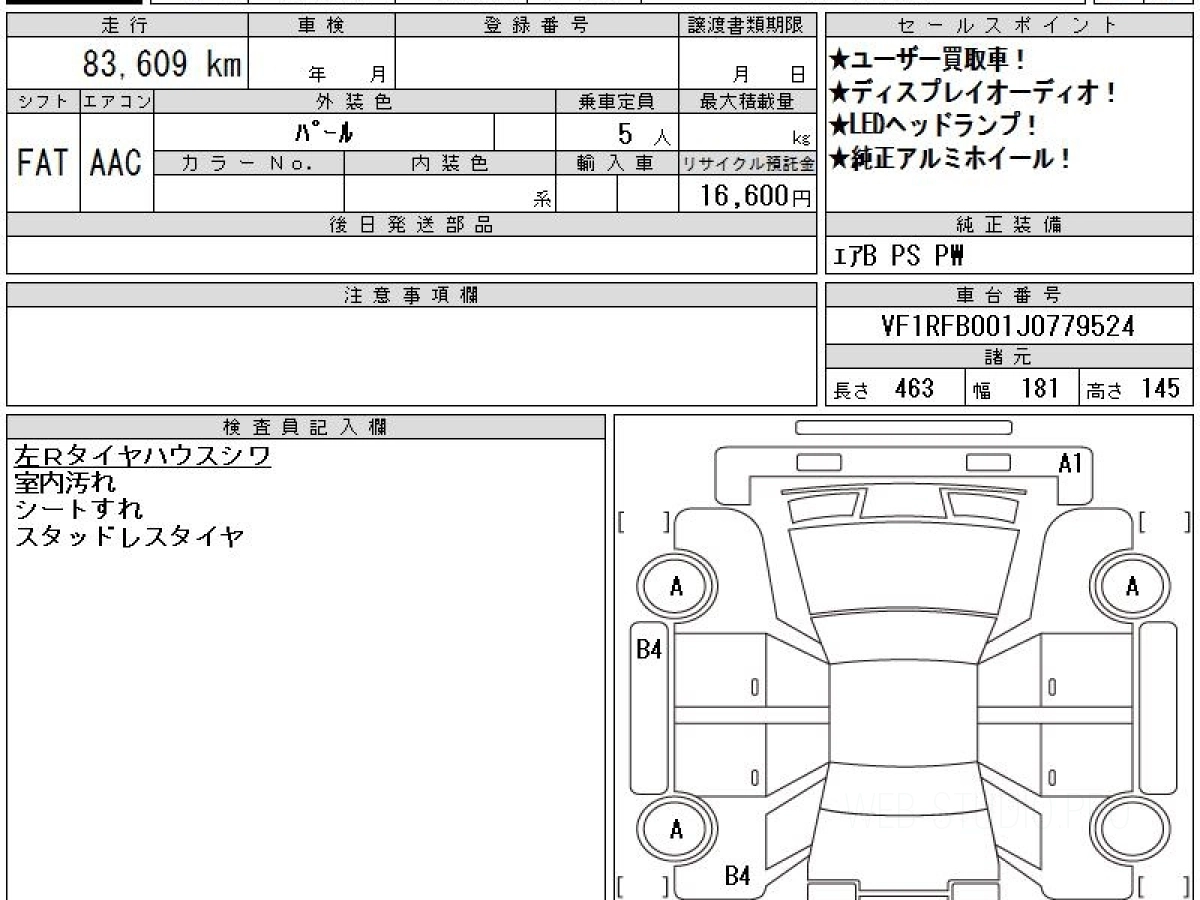Image resolution: width=1200 pixels, height=900 pixels.
Task: Select the chassis number VF1RFB001J0779524
Action: 1009,326
